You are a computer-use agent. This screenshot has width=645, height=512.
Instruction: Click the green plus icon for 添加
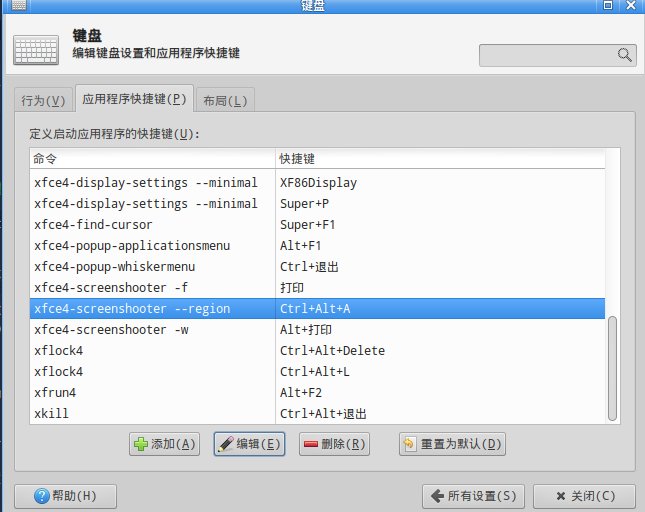click(141, 444)
